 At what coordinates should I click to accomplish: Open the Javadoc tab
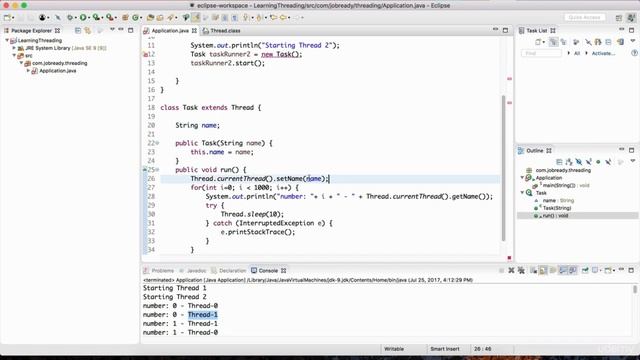[x=193, y=271]
